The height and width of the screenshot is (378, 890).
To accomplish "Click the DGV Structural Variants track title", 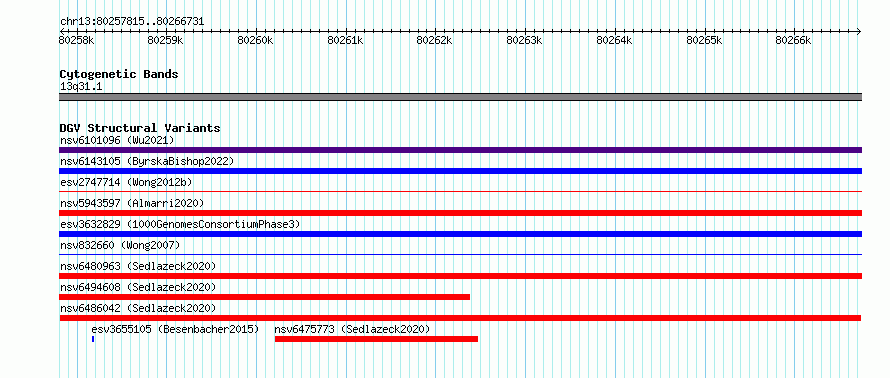I will tap(140, 128).
